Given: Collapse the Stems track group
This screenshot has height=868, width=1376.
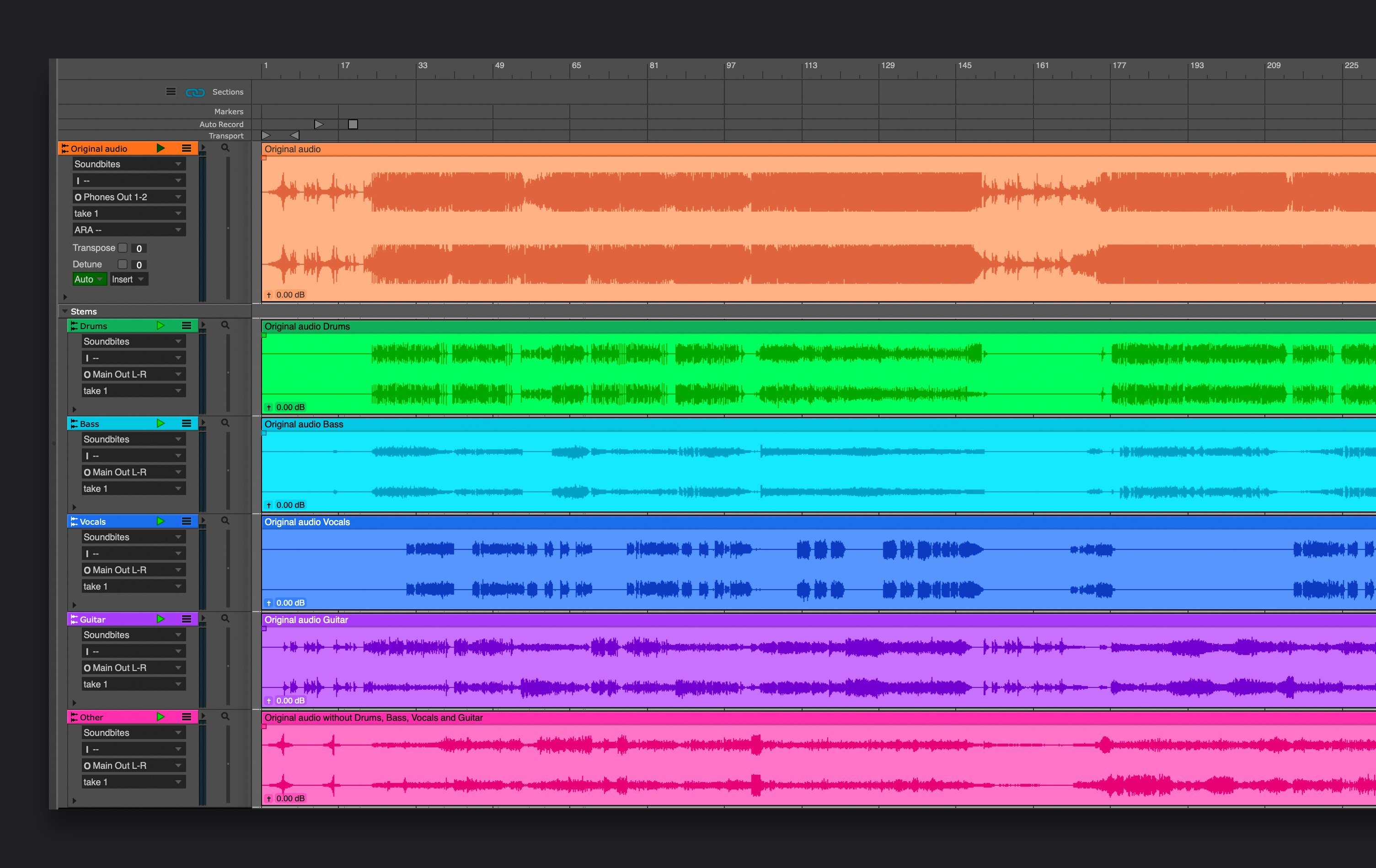Looking at the screenshot, I should point(64,311).
